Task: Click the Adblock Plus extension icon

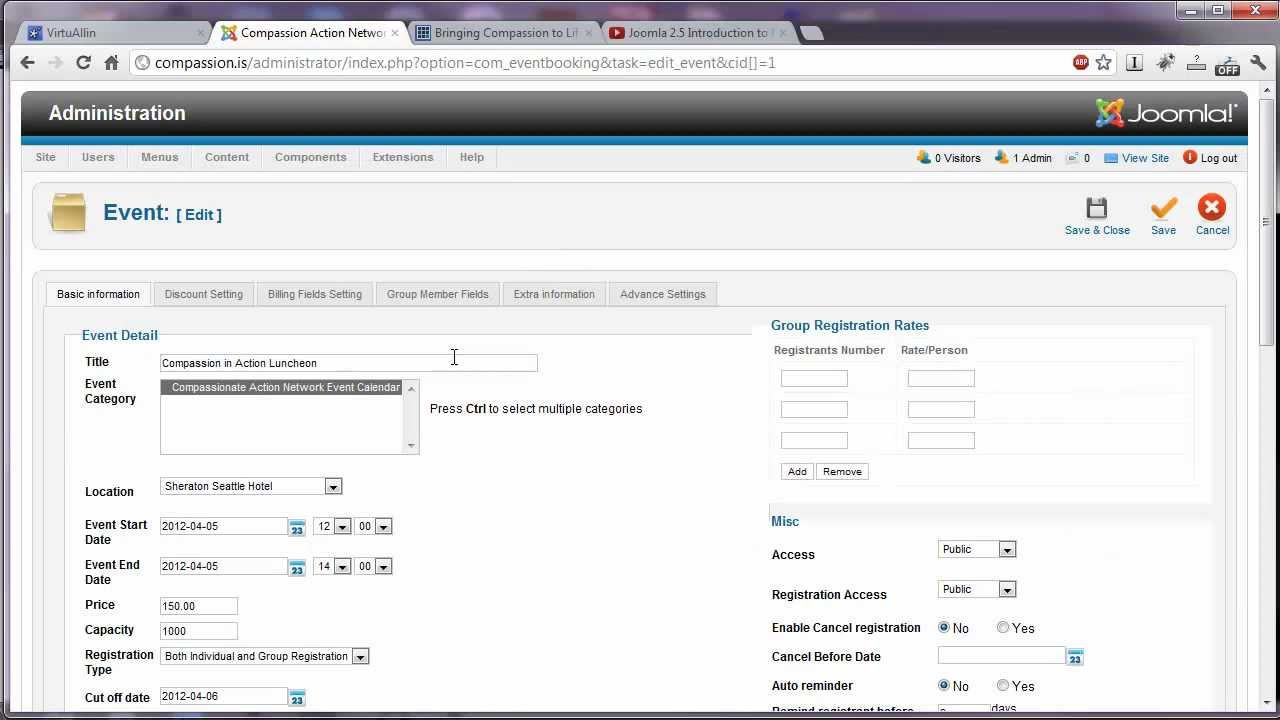Action: coord(1081,62)
